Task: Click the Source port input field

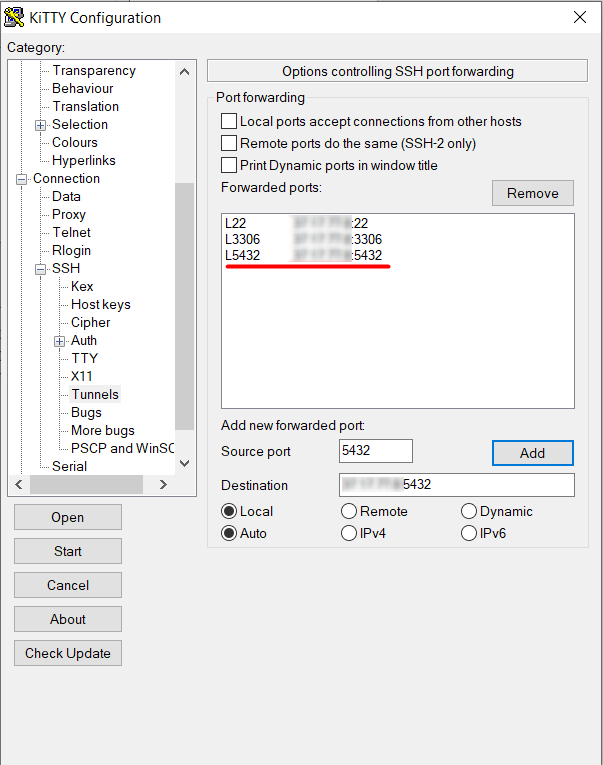Action: (x=376, y=451)
